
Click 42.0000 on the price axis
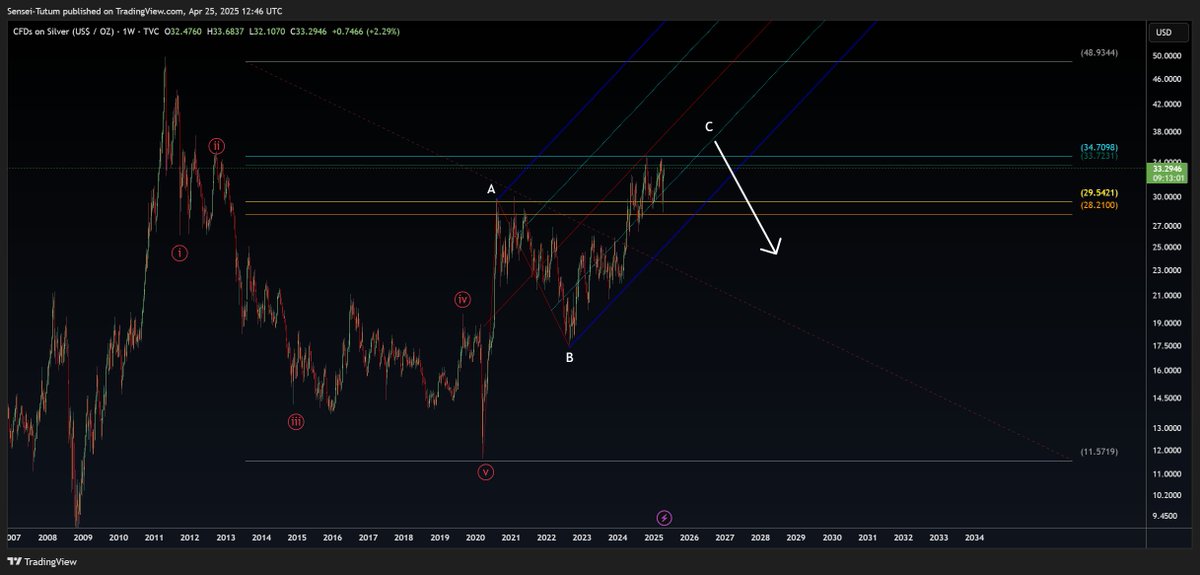click(x=1167, y=105)
